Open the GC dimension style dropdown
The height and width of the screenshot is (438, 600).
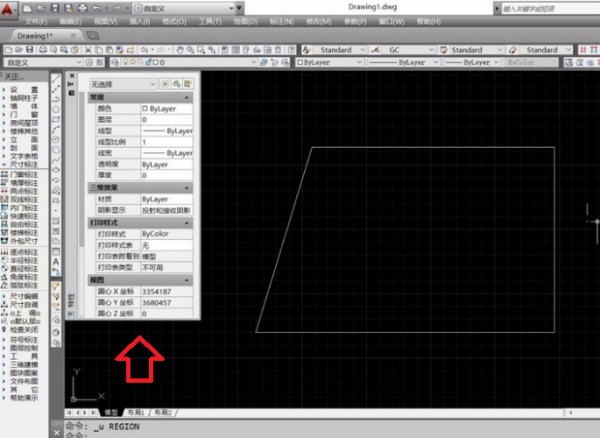tap(409, 50)
